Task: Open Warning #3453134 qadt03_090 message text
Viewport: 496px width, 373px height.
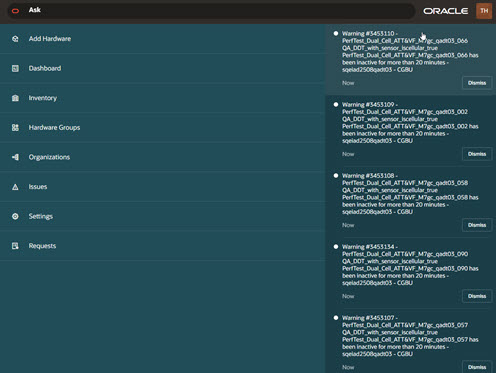Action: (x=410, y=265)
